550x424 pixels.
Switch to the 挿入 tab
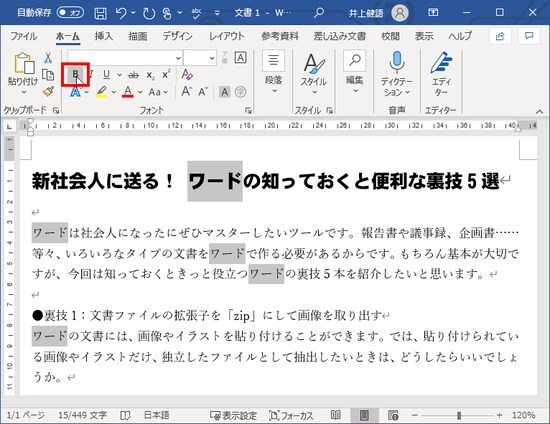click(103, 36)
